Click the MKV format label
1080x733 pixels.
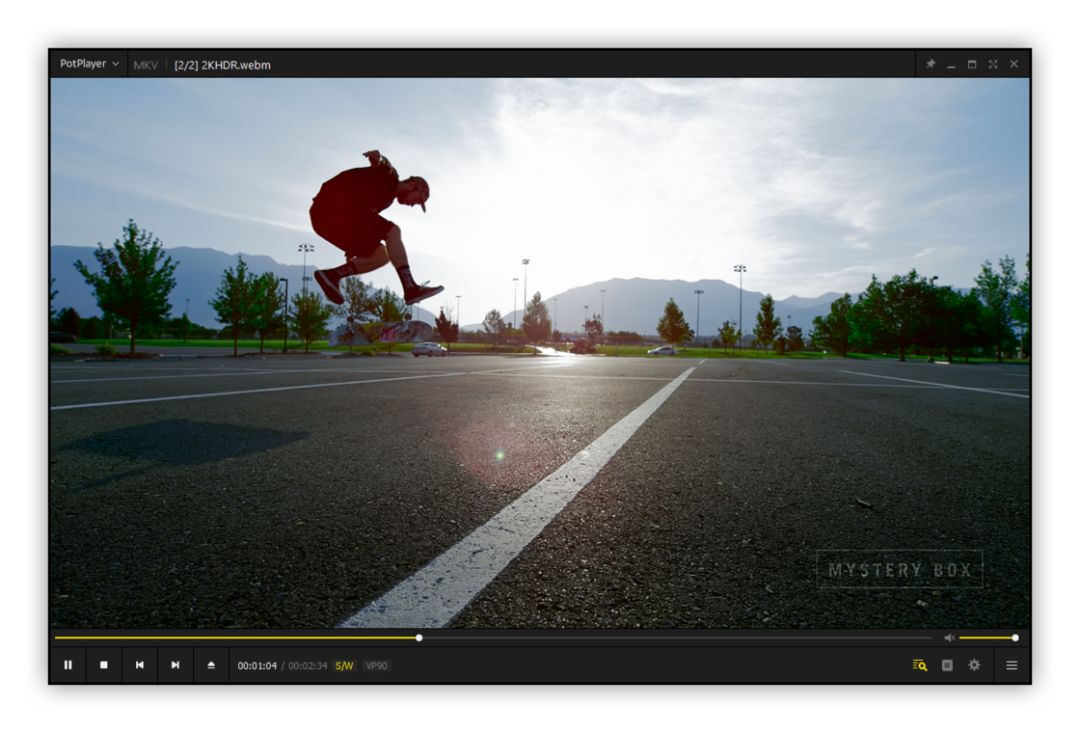(145, 65)
